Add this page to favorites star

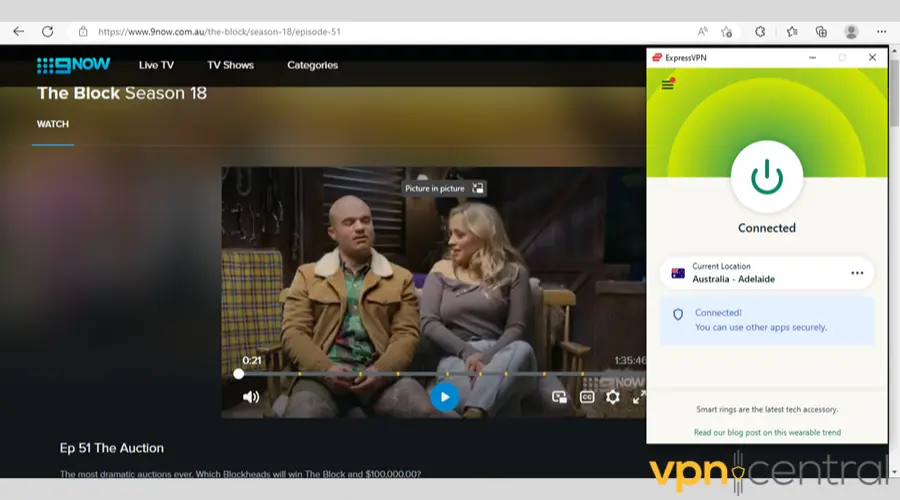click(x=727, y=32)
